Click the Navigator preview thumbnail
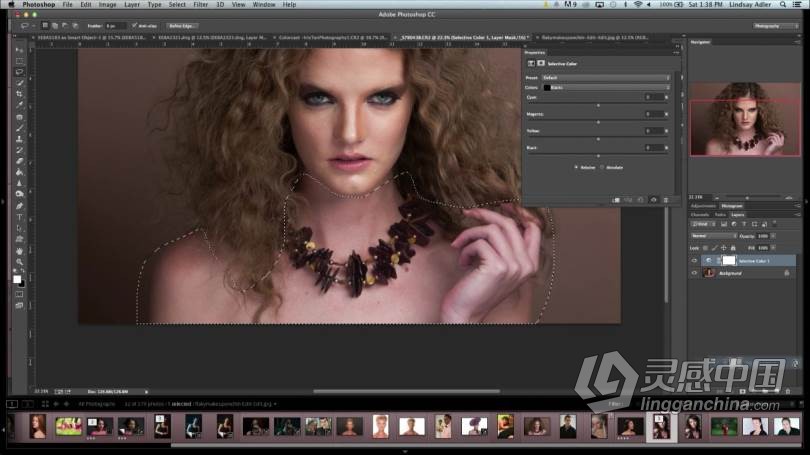Screen dimensions: 810x455 744,119
